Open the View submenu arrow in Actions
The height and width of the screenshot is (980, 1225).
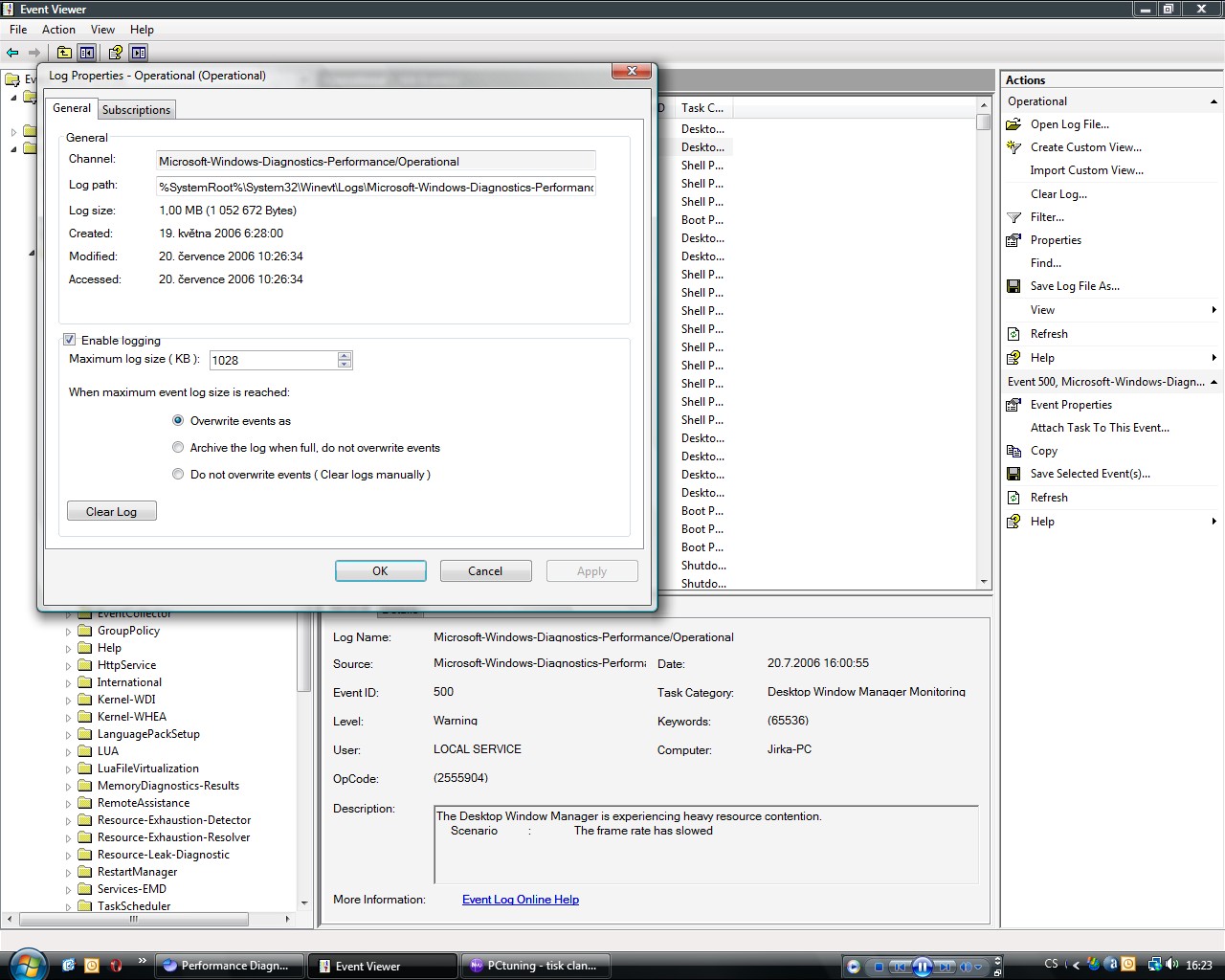click(1214, 310)
